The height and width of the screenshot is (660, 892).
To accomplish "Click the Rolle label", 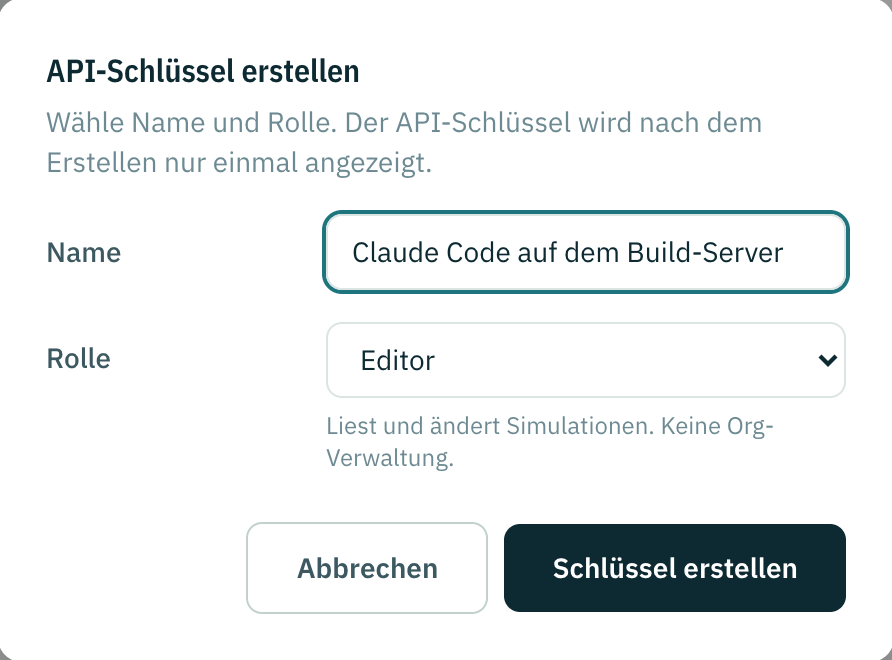I will pyautogui.click(x=79, y=358).
